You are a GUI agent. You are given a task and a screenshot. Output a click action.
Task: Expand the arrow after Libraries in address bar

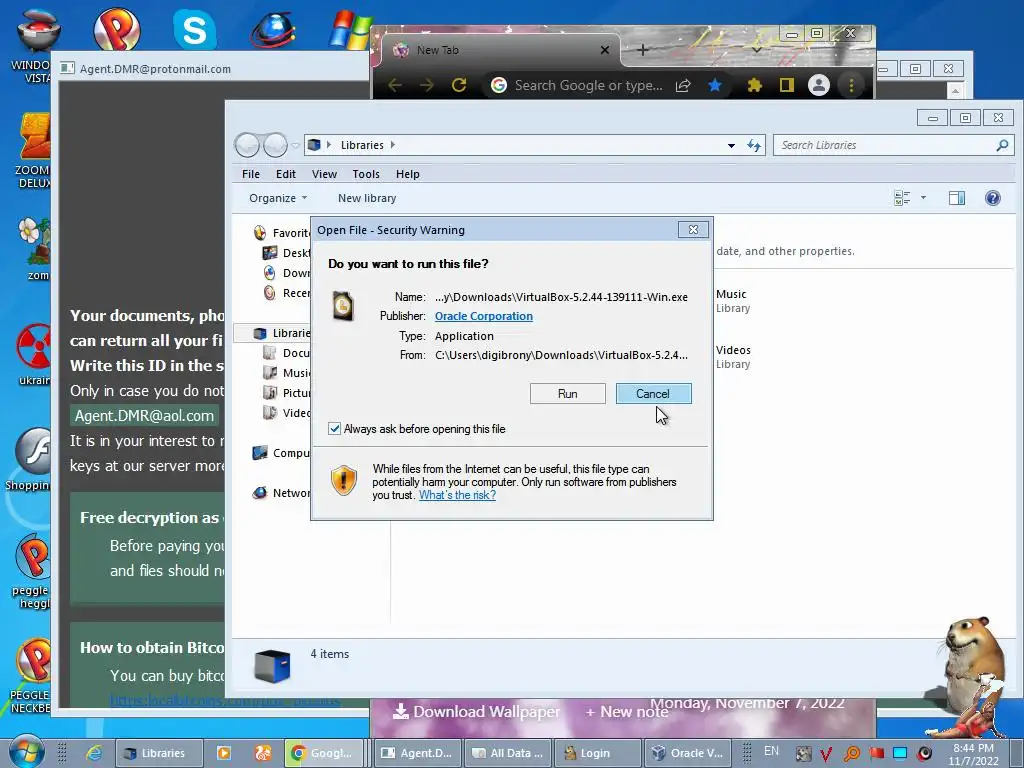tap(392, 145)
